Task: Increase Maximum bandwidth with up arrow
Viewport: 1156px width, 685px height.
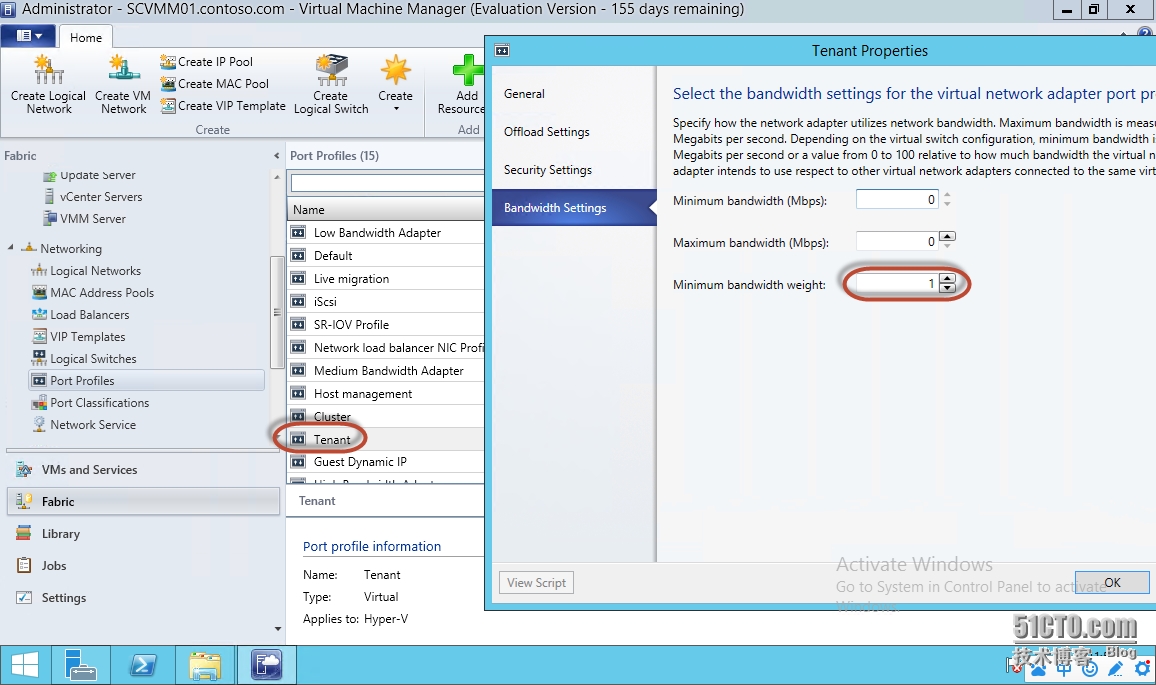Action: (947, 237)
